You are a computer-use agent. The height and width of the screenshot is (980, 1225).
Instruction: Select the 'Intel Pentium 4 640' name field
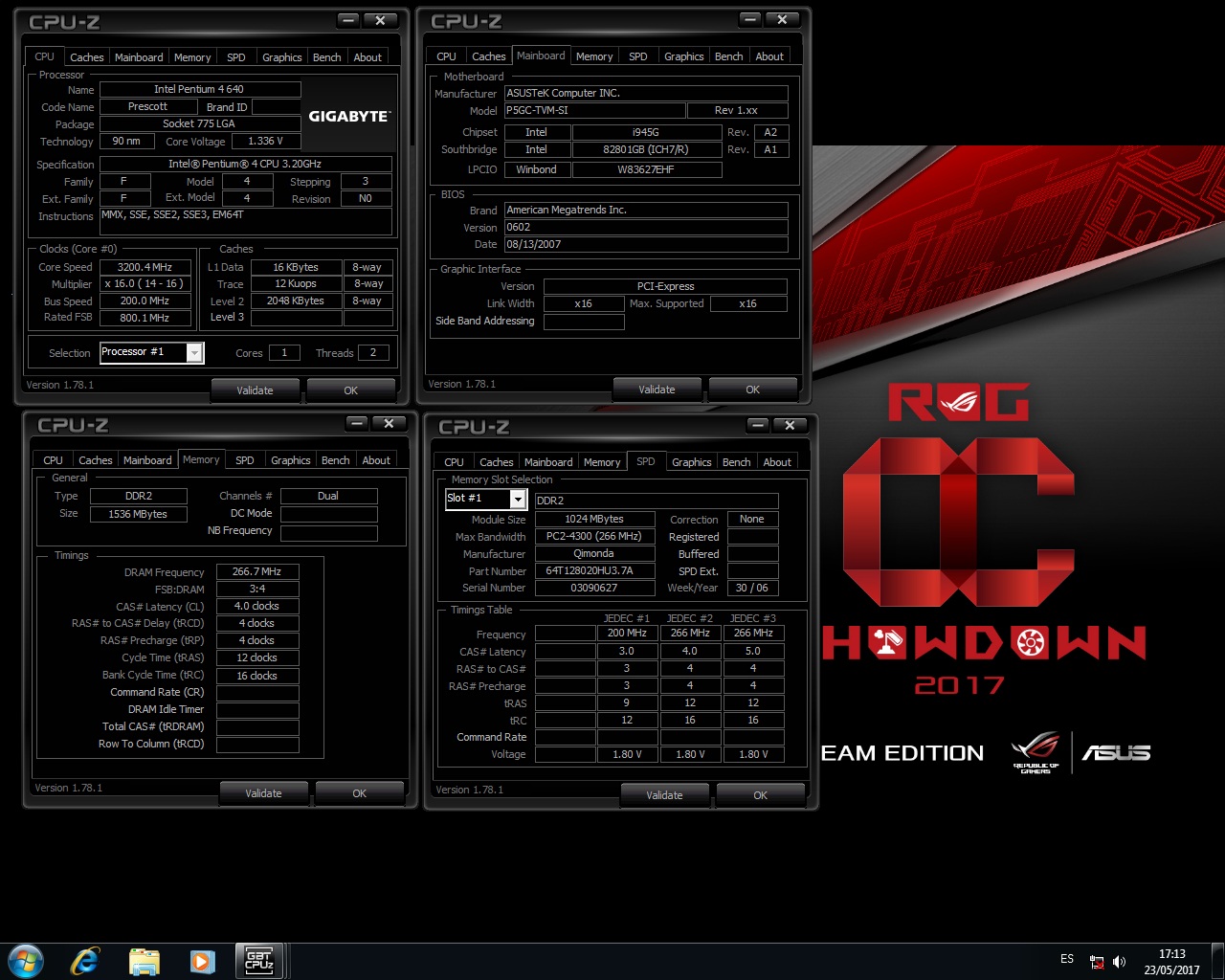coord(200,89)
